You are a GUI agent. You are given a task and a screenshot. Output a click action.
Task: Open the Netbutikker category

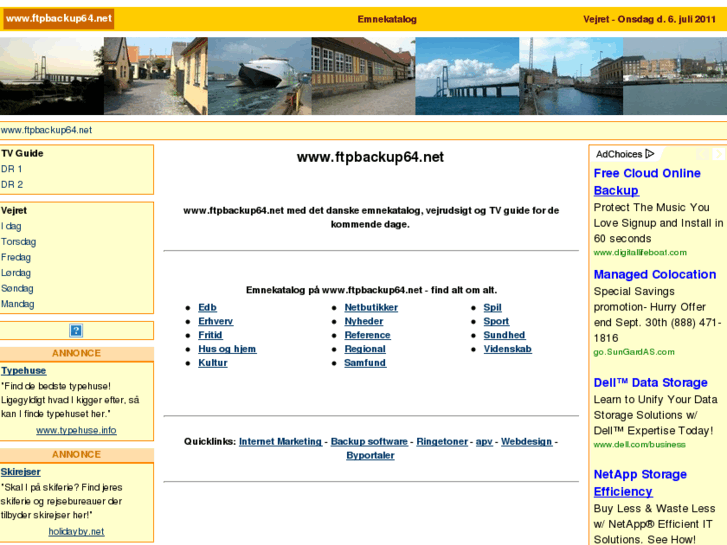point(371,308)
